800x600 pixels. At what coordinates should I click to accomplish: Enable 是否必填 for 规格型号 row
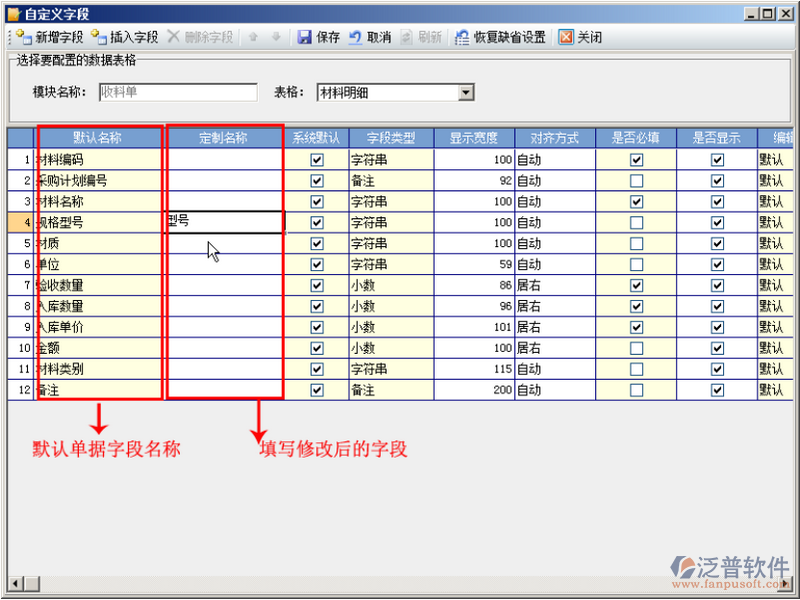(x=636, y=223)
